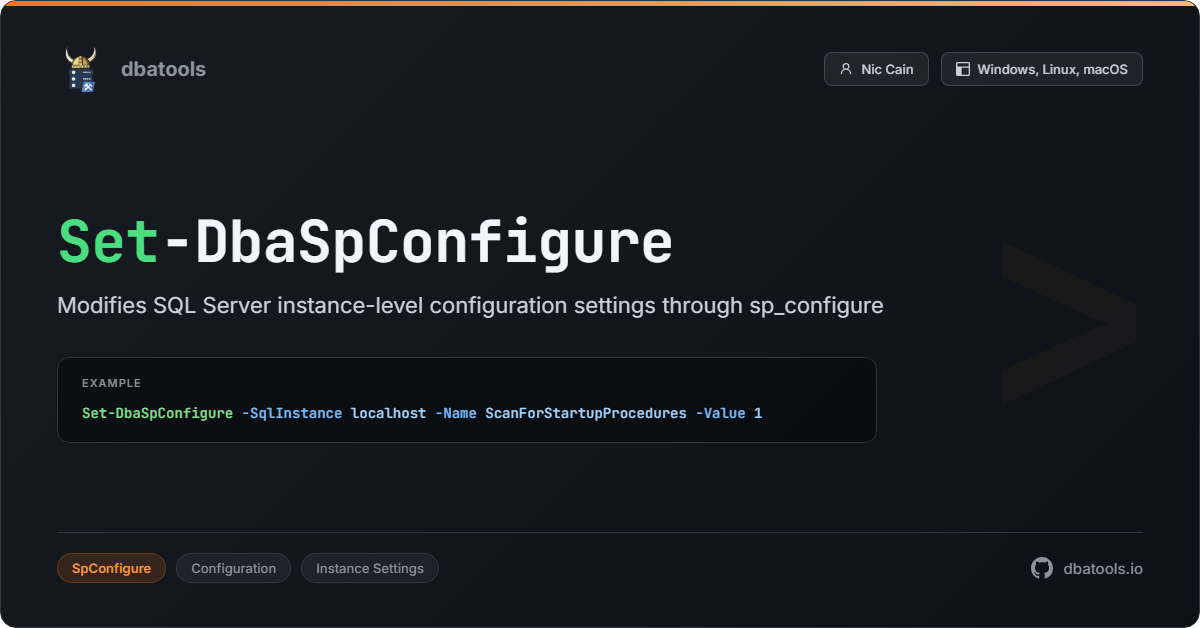Select the orange SpConfigure tag
This screenshot has height=628, width=1200.
(111, 568)
